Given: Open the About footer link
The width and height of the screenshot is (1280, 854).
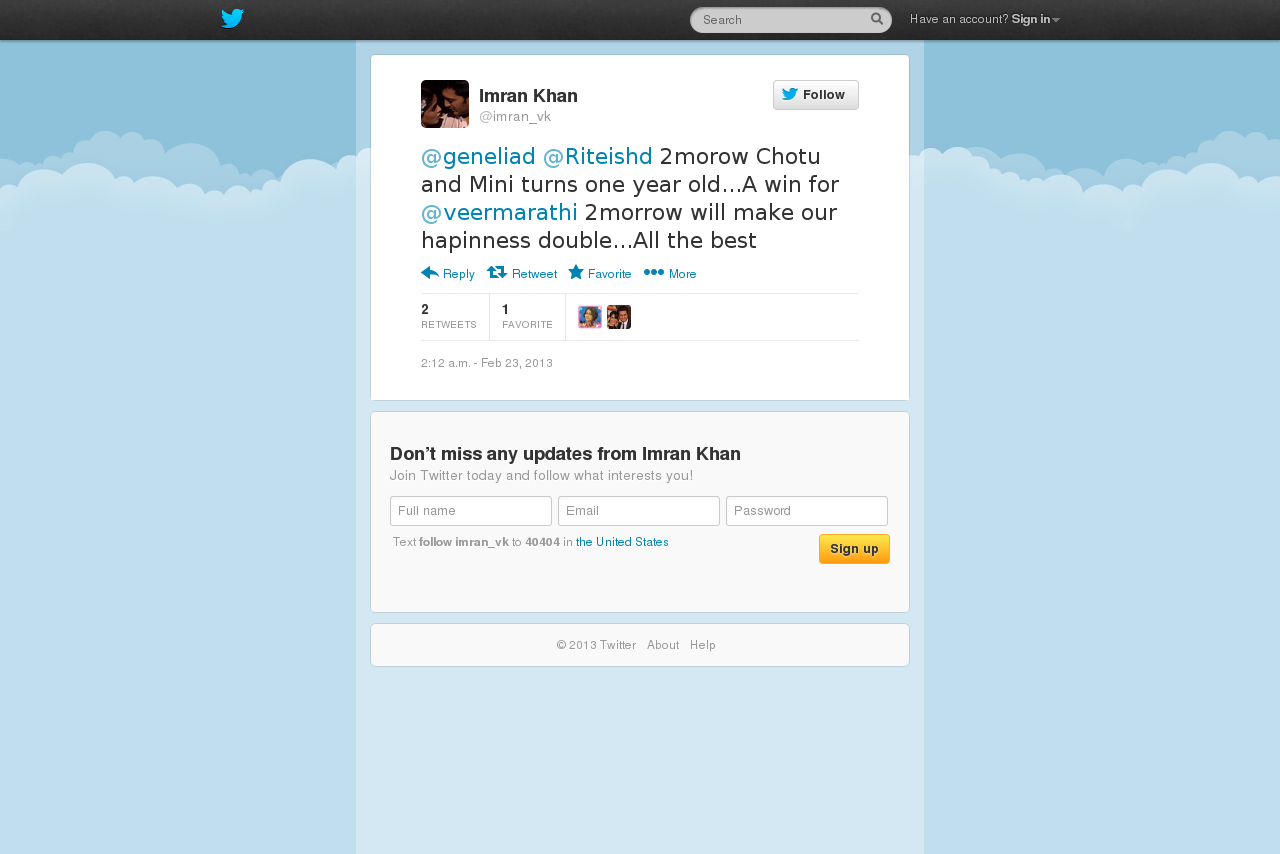Looking at the screenshot, I should coord(663,645).
